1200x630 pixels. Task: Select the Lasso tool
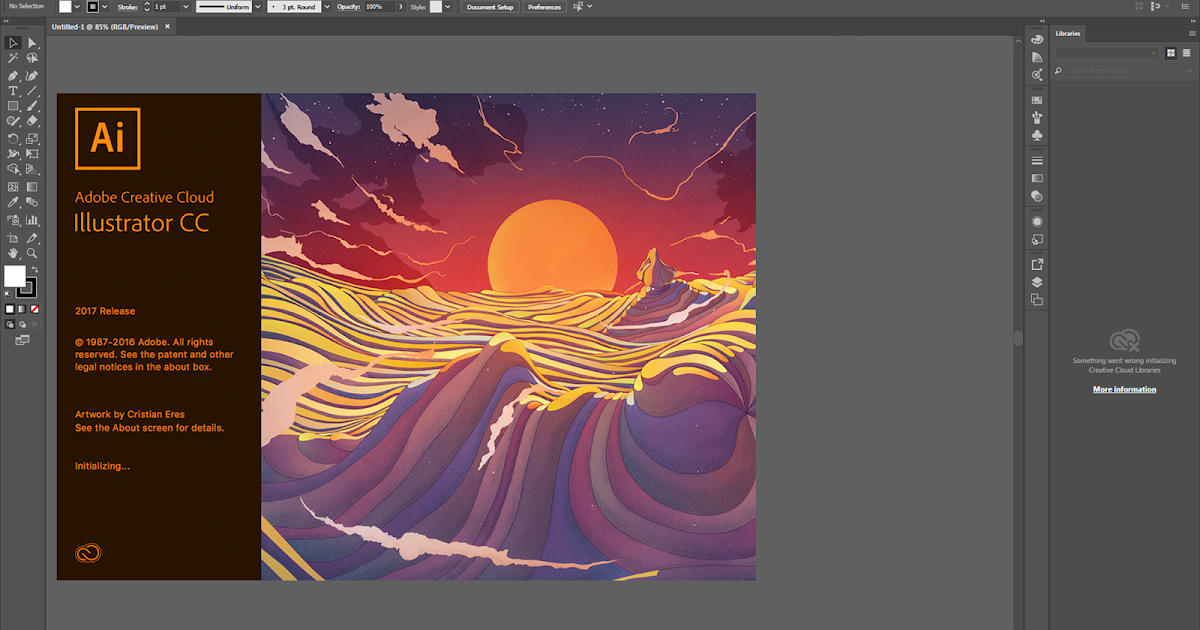(x=32, y=58)
